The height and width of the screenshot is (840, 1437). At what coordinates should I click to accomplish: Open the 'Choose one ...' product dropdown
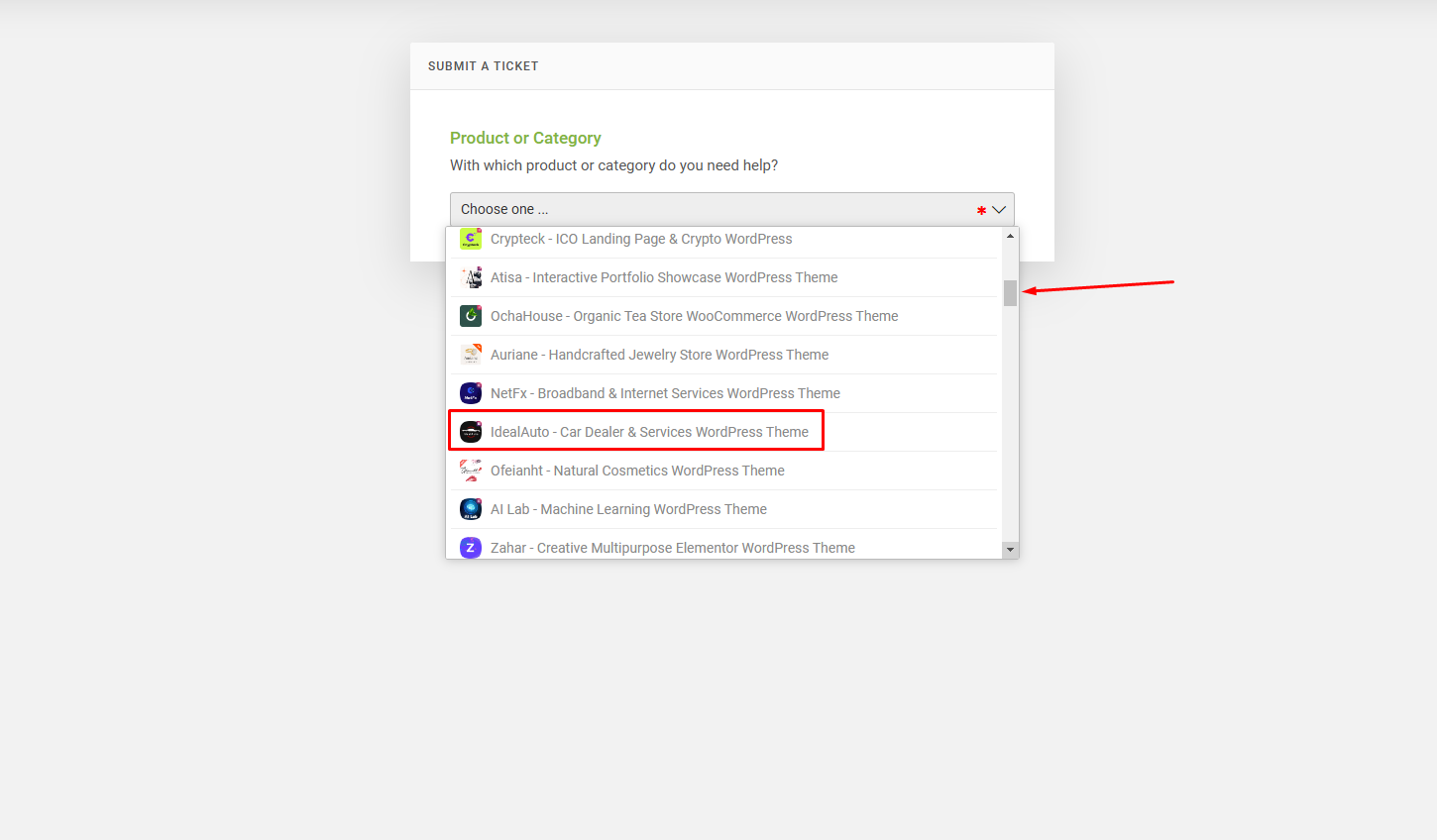(732, 209)
